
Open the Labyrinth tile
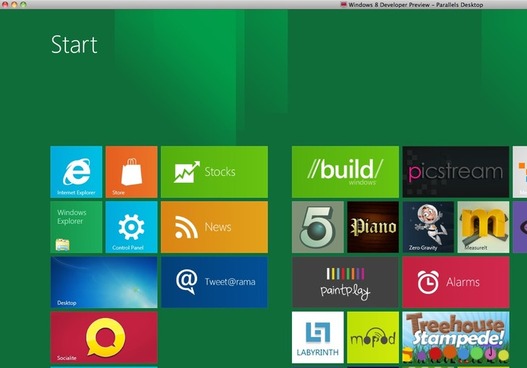pos(318,337)
